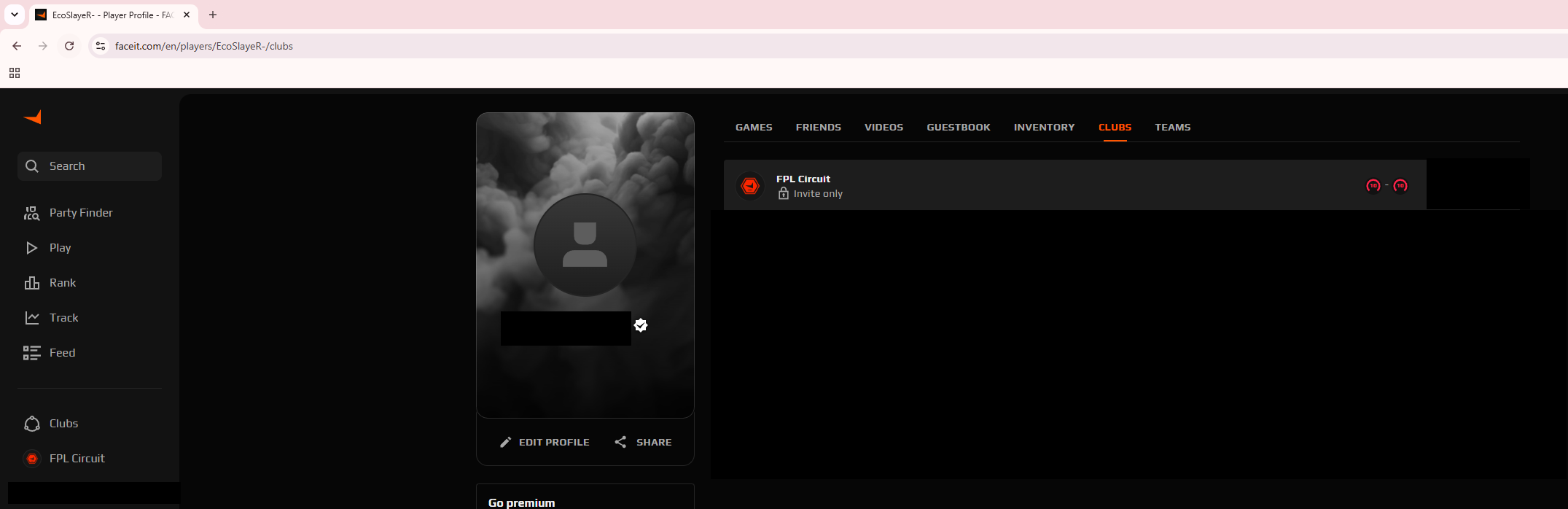This screenshot has width=1568, height=509.
Task: Open the Track section
Action: tap(63, 318)
